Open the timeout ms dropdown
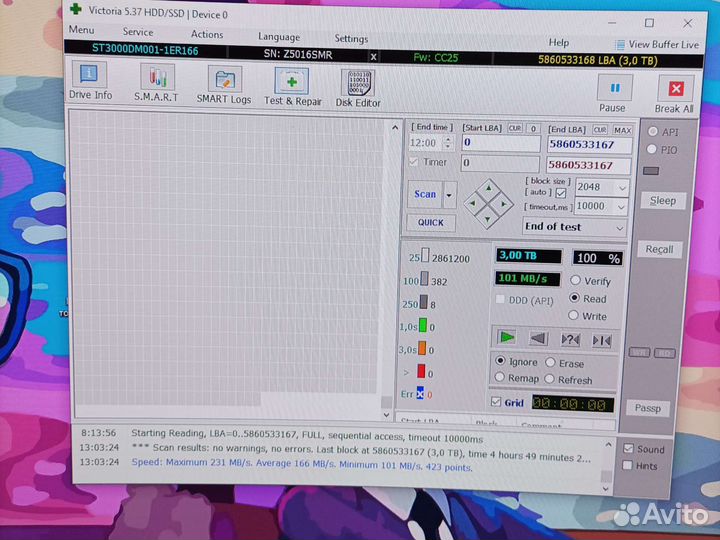Screen dimensions: 720x540 point(622,206)
